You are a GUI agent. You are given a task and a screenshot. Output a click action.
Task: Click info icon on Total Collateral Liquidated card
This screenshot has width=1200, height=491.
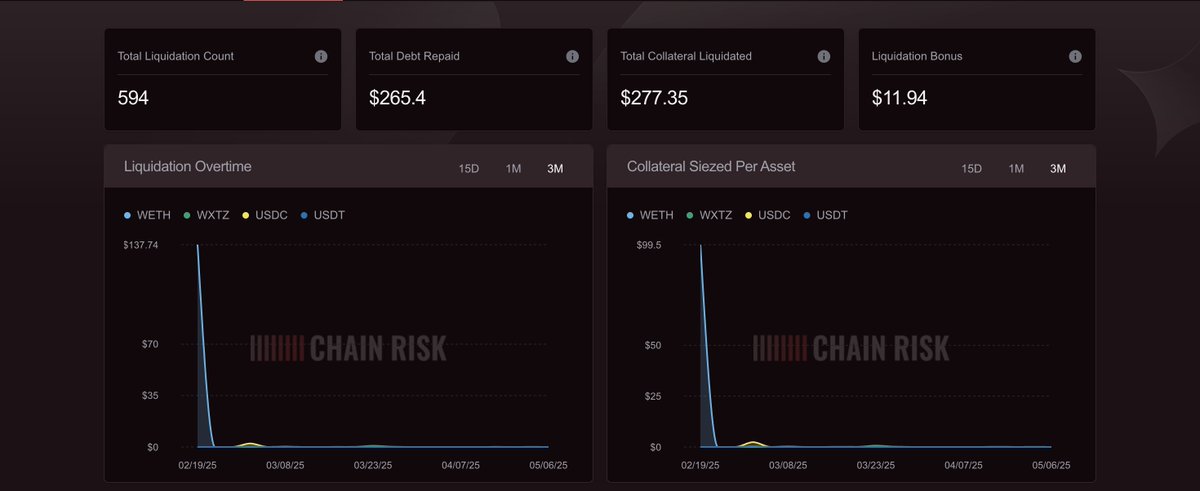[x=823, y=57]
